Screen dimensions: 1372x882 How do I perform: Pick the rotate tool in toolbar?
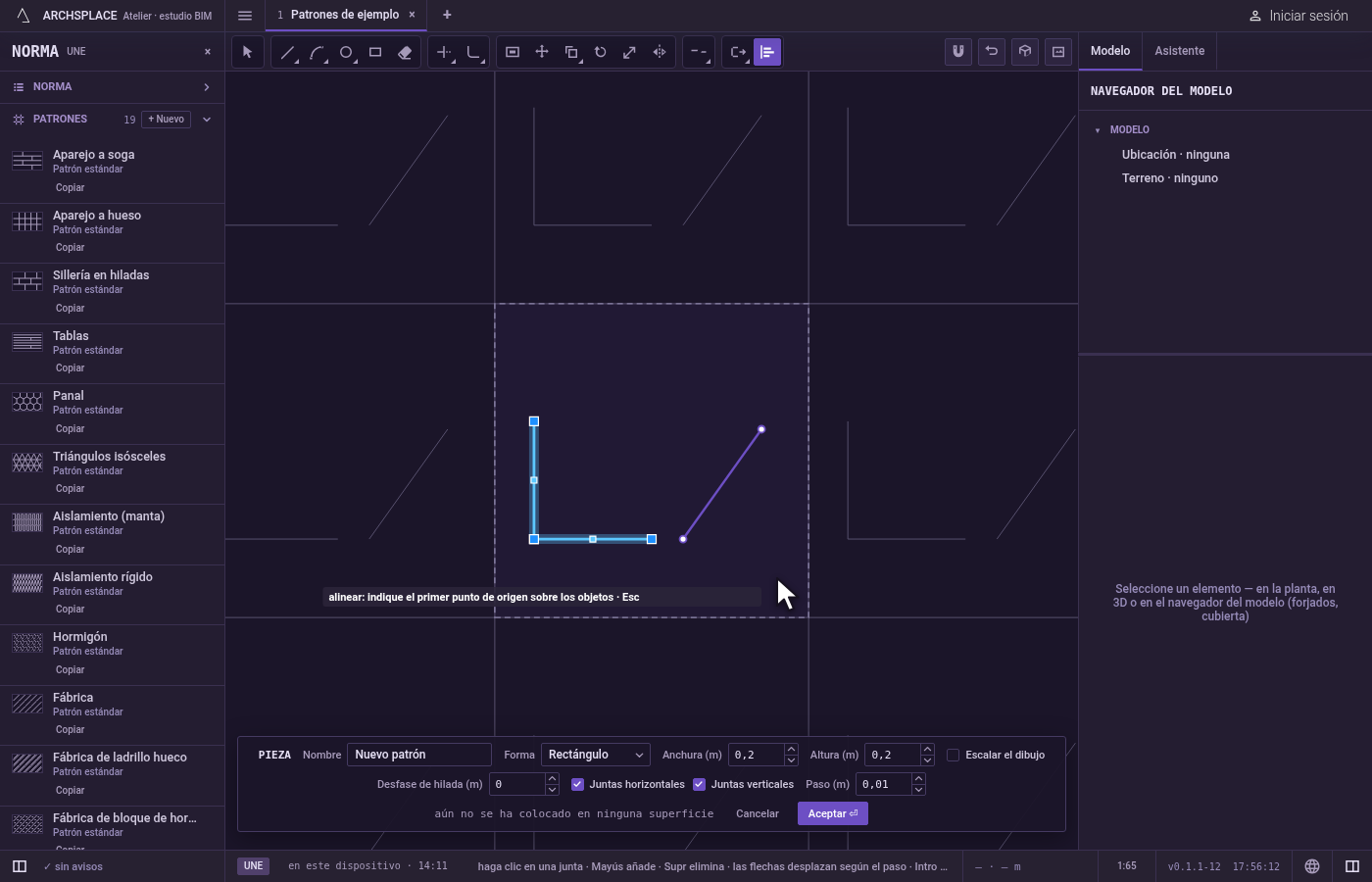click(601, 52)
